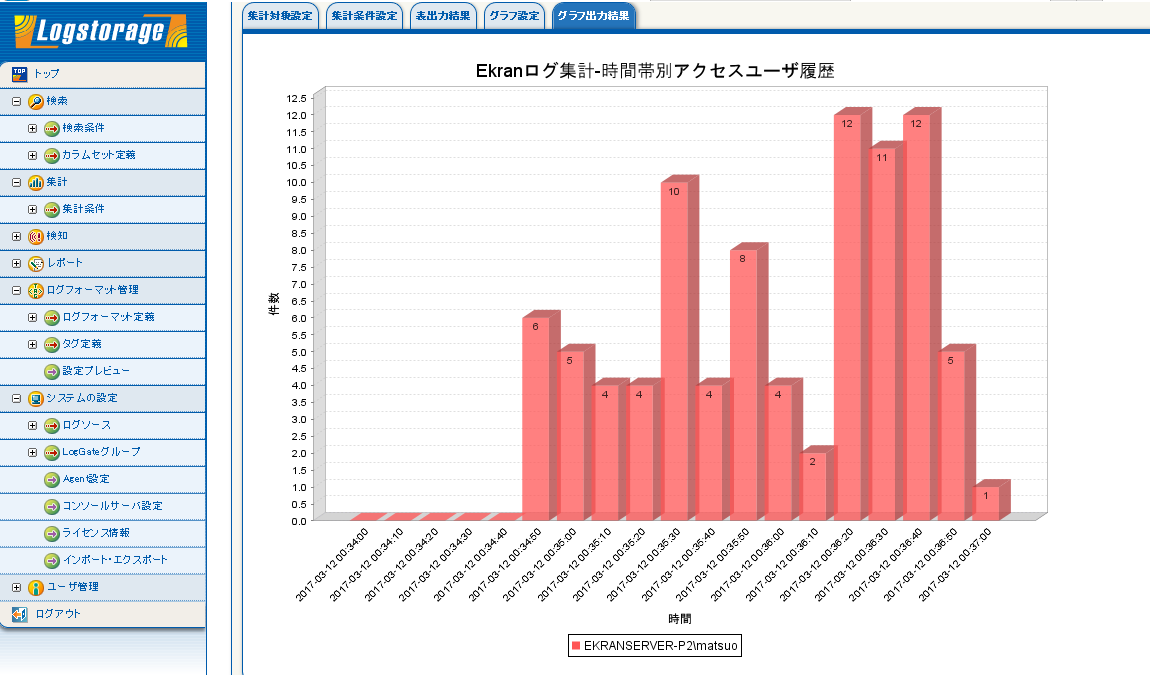The height and width of the screenshot is (675, 1150).
Task: Expand the LogGateグループ node
Action: point(32,453)
